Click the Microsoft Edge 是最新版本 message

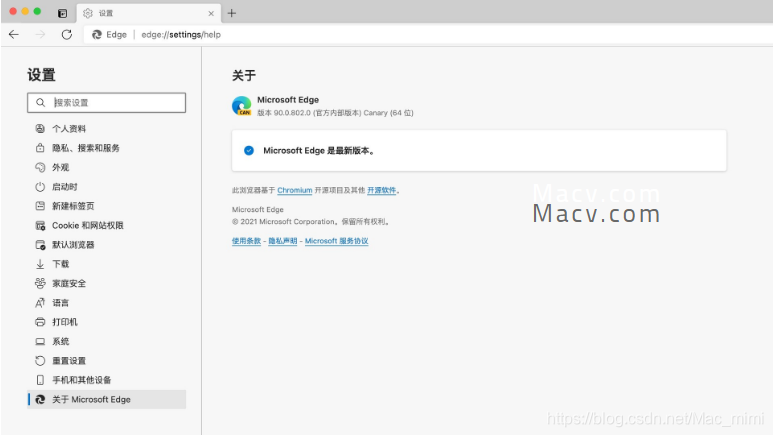pos(319,150)
